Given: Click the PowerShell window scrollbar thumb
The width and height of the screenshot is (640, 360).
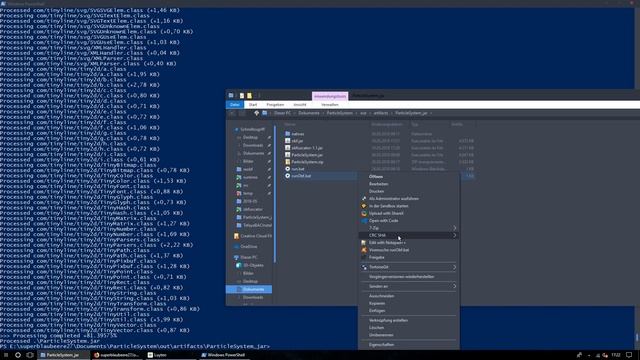Looking at the screenshot, I should (637, 338).
